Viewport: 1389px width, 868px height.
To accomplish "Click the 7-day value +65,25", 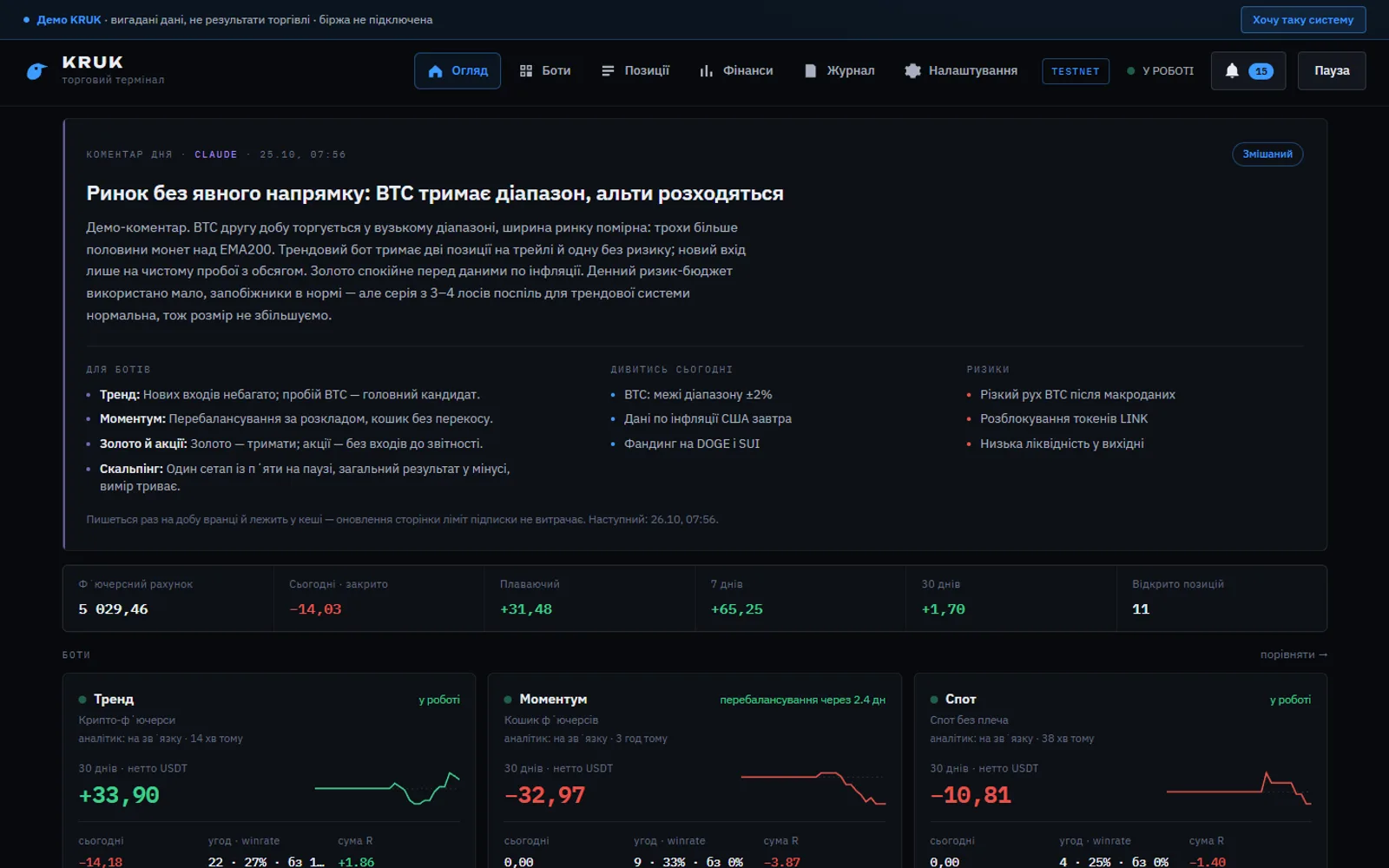I will 737,609.
